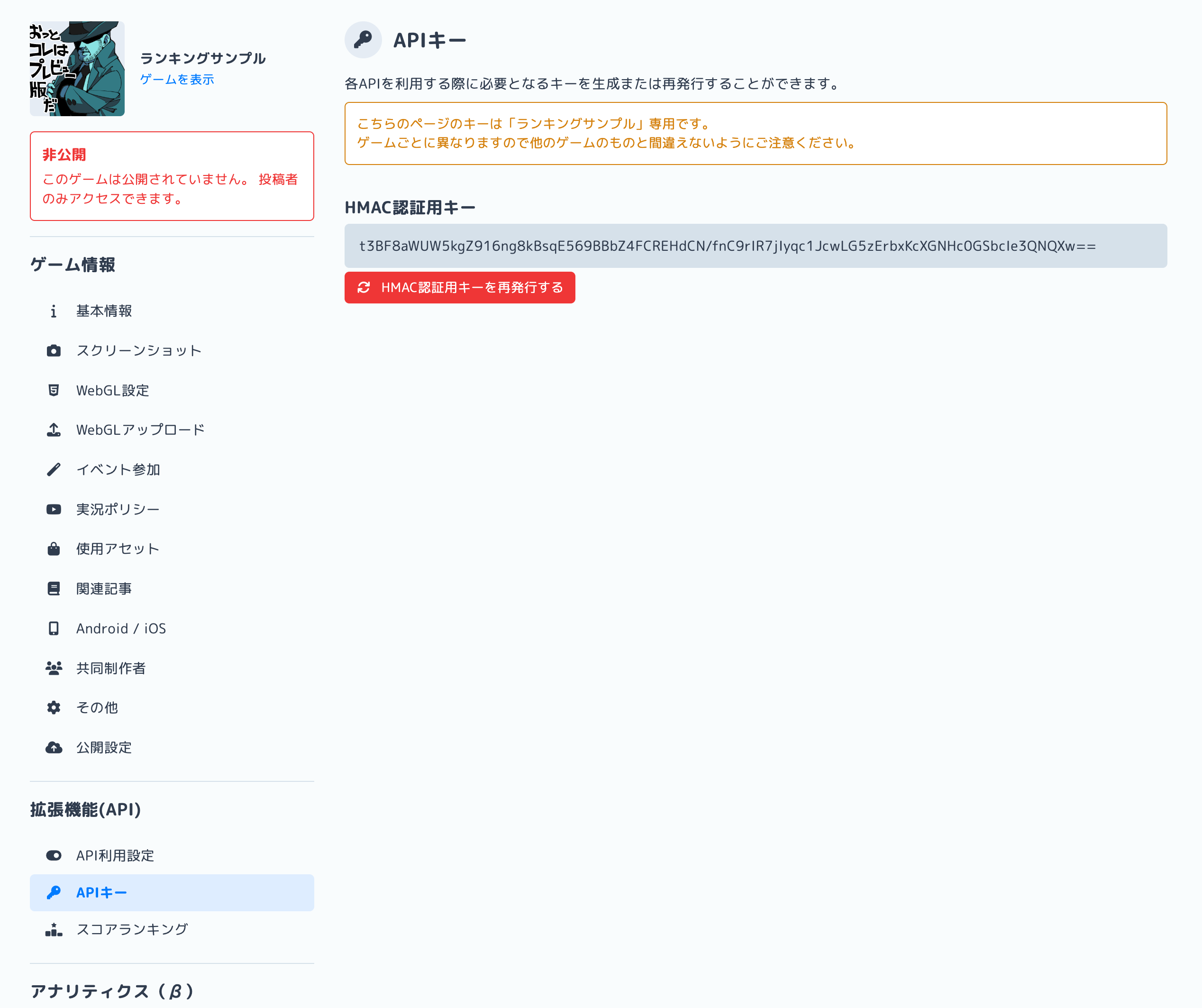Click the people icon next to 共同制作者
The image size is (1202, 1008).
click(54, 668)
